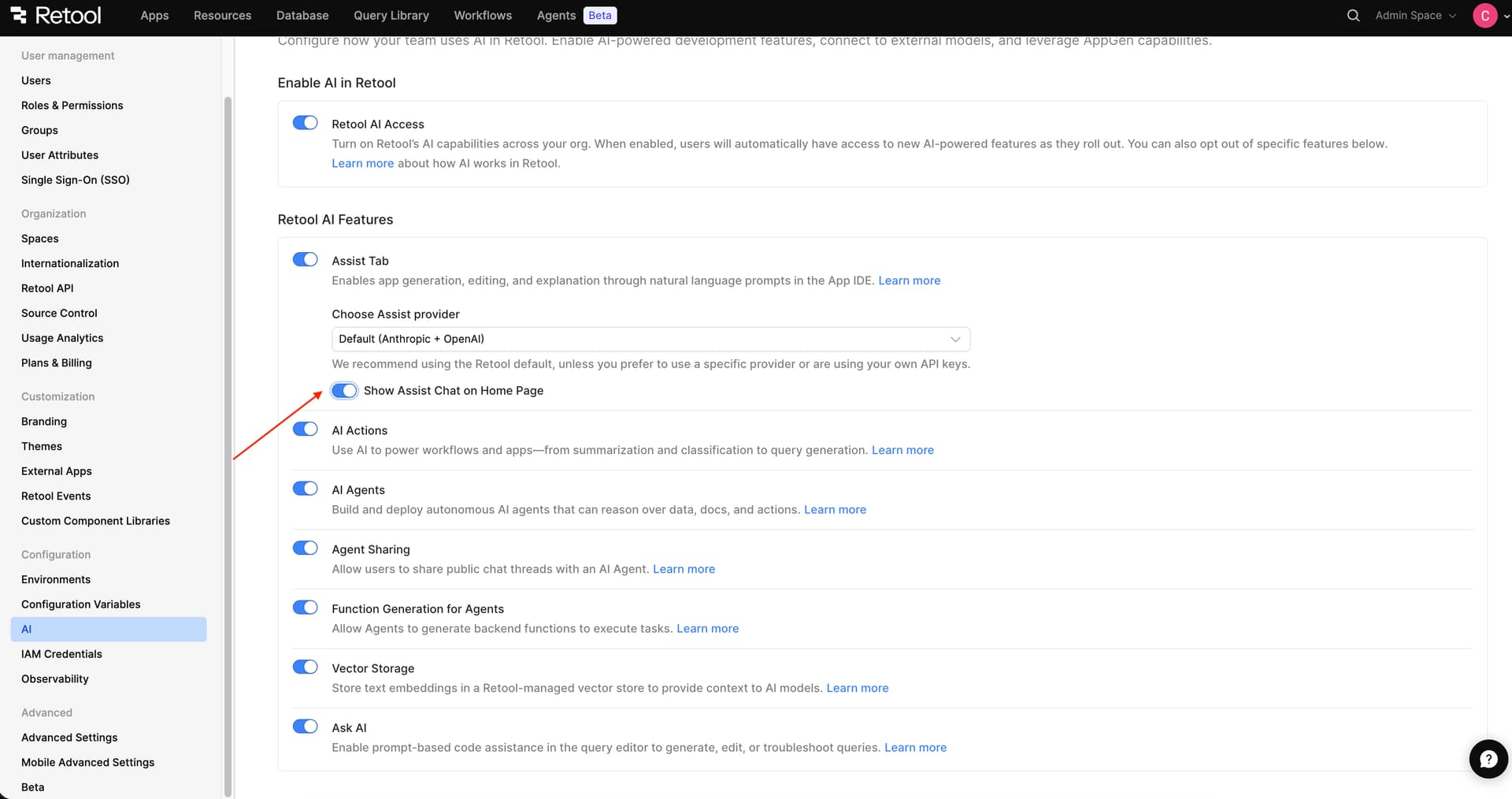Viewport: 1512px width, 799px height.
Task: Click the sidebar vertical scrollbar
Action: 228,441
